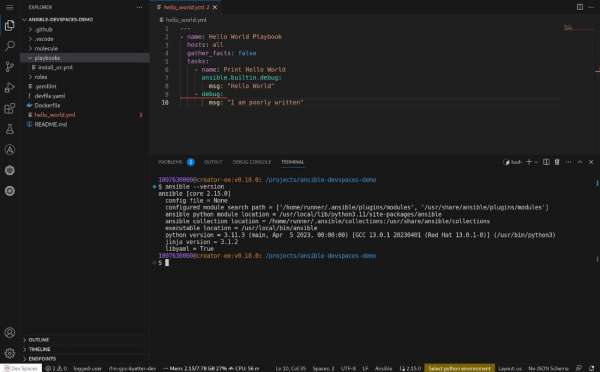Expand the roles folder
The height and width of the screenshot is (372, 600).
coord(41,77)
